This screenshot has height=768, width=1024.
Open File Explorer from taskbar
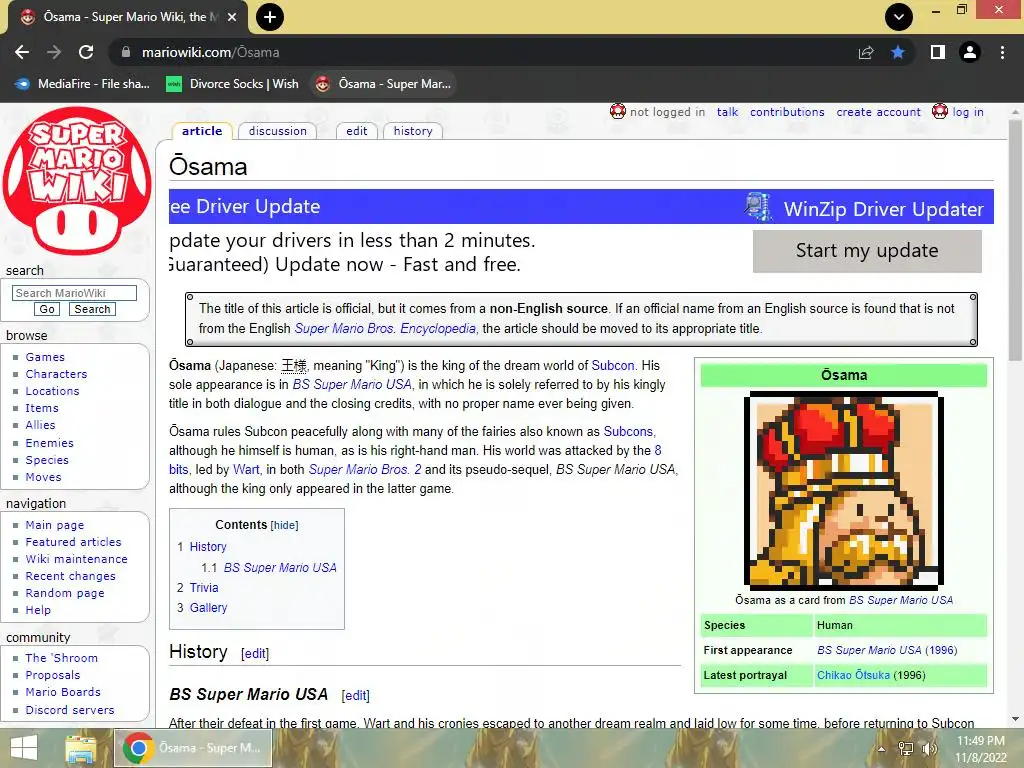80,748
